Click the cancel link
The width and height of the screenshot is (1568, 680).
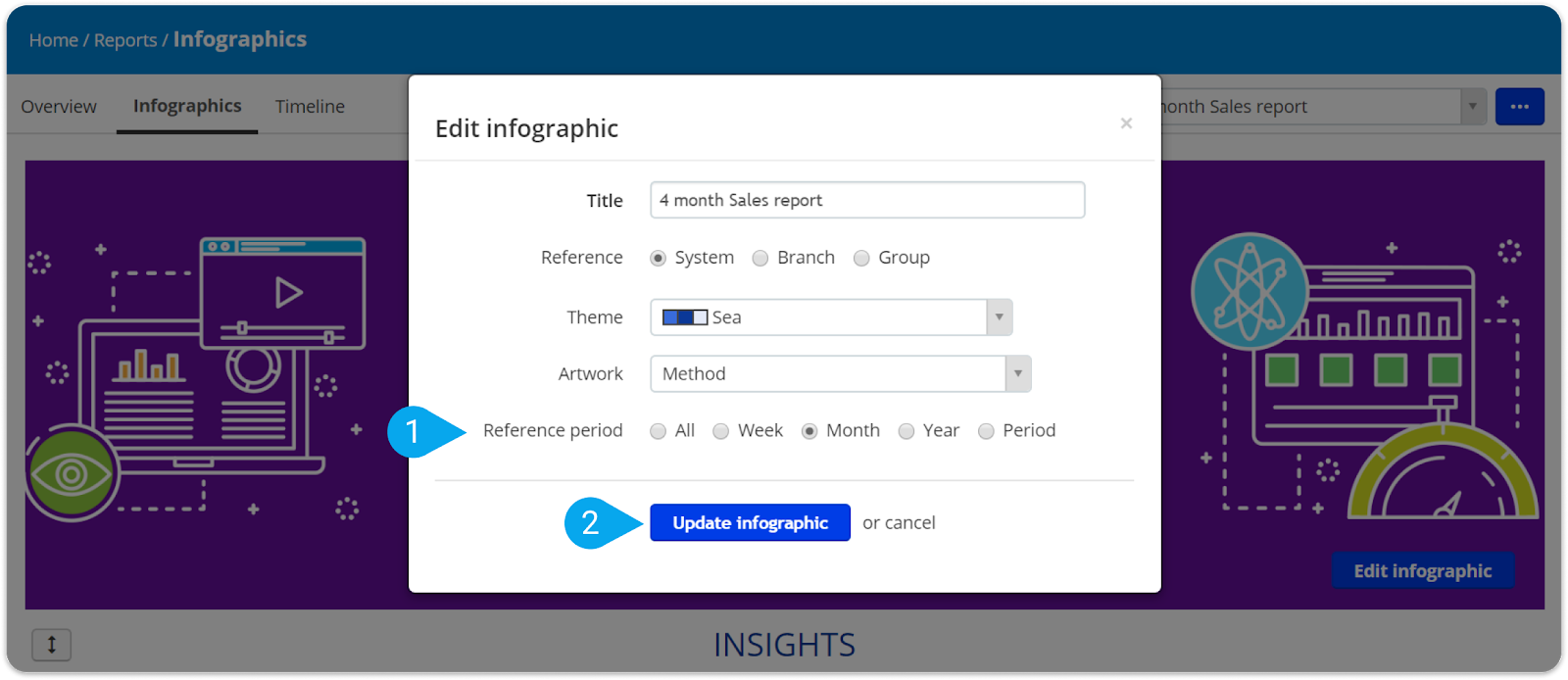coord(910,523)
